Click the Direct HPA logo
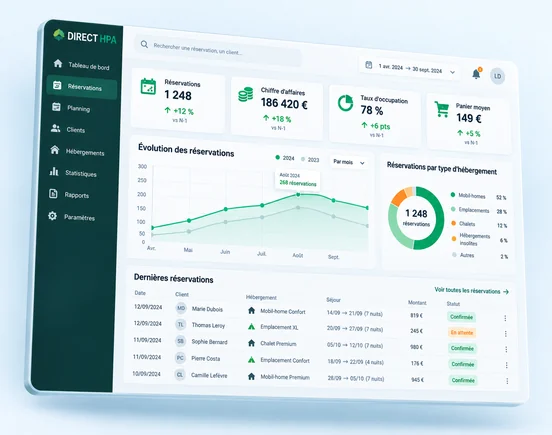Screen dimensions: 552x435 84,37
